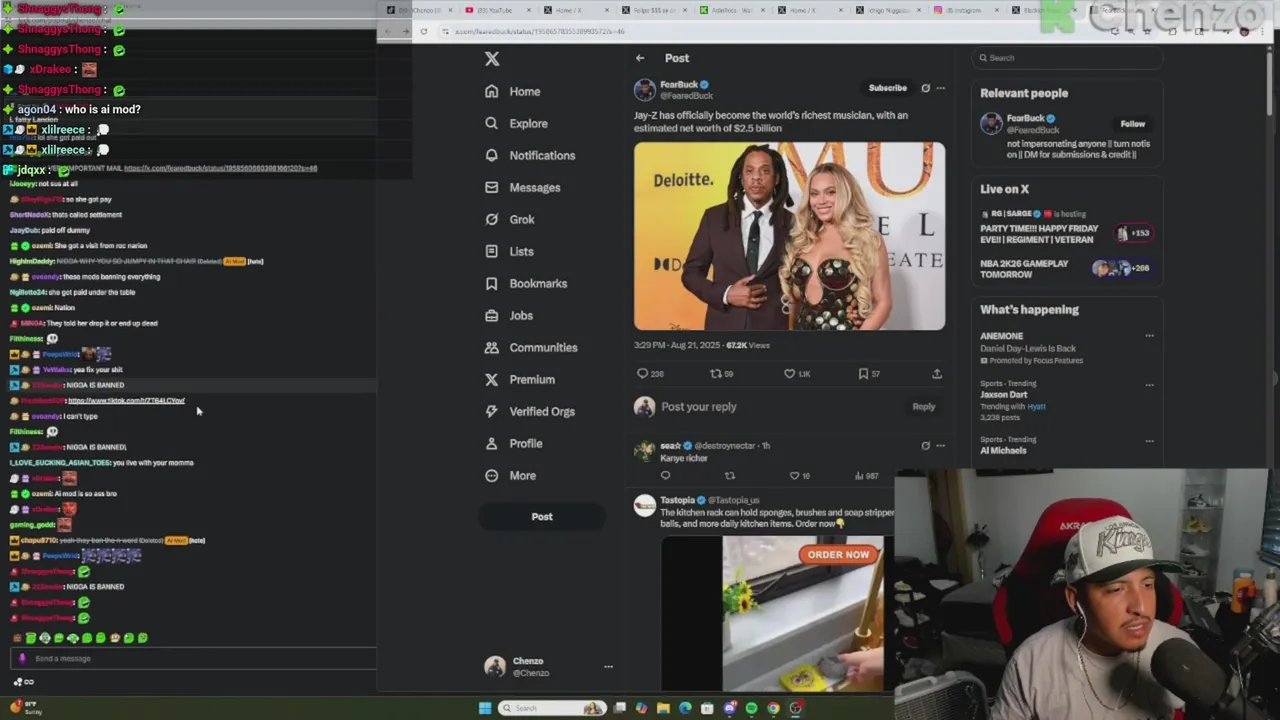Image resolution: width=1280 pixels, height=720 pixels.
Task: Click the Reply button
Action: click(x=923, y=407)
